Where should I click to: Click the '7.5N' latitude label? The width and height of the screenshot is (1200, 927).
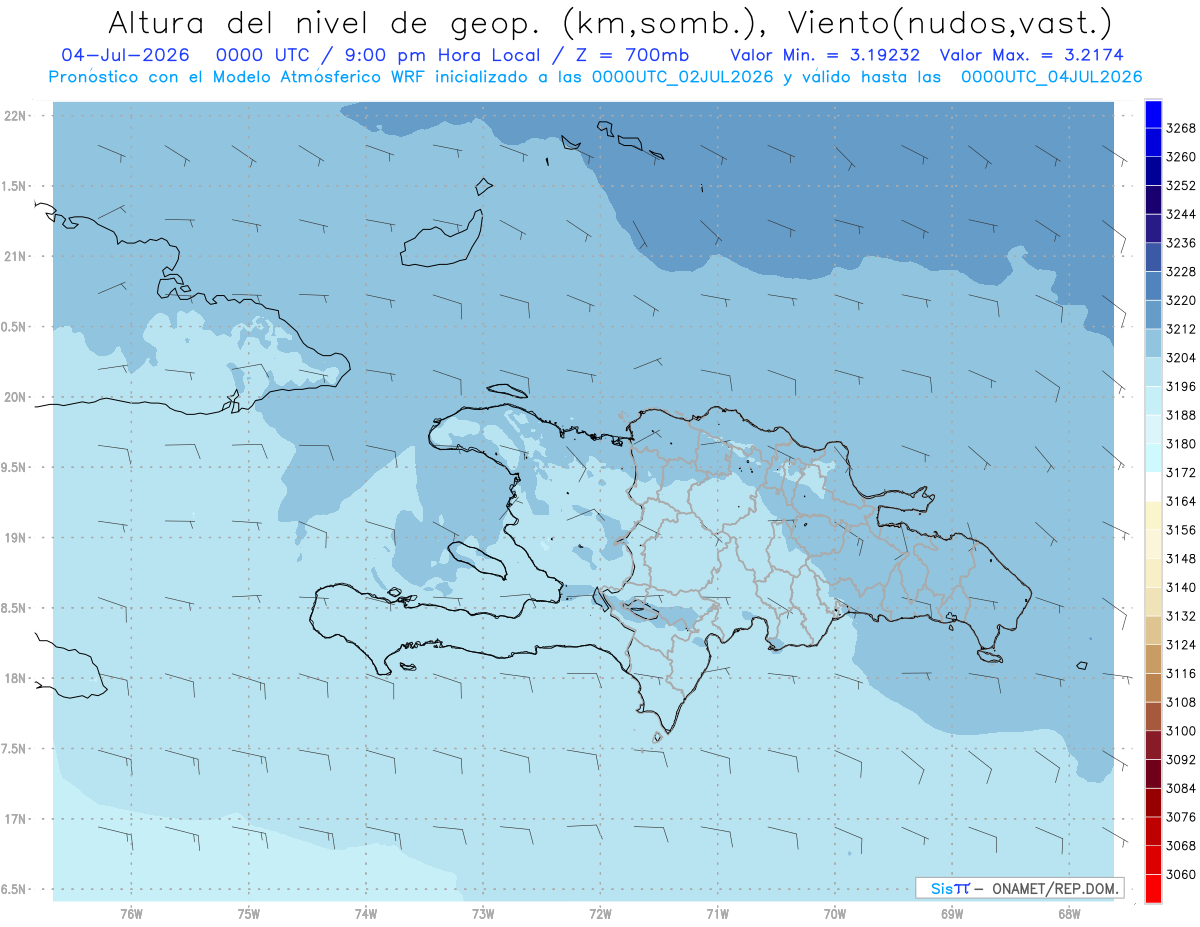click(x=14, y=748)
